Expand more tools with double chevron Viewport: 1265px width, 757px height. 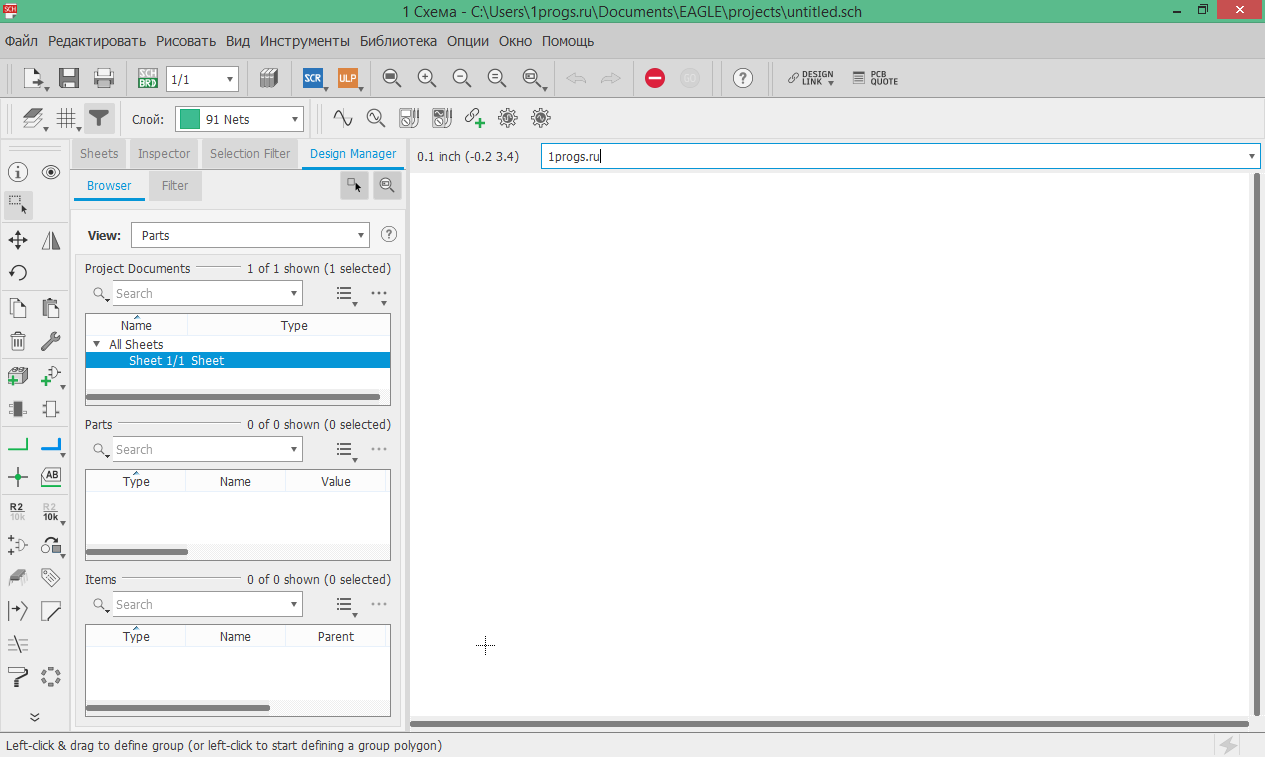pyautogui.click(x=34, y=716)
